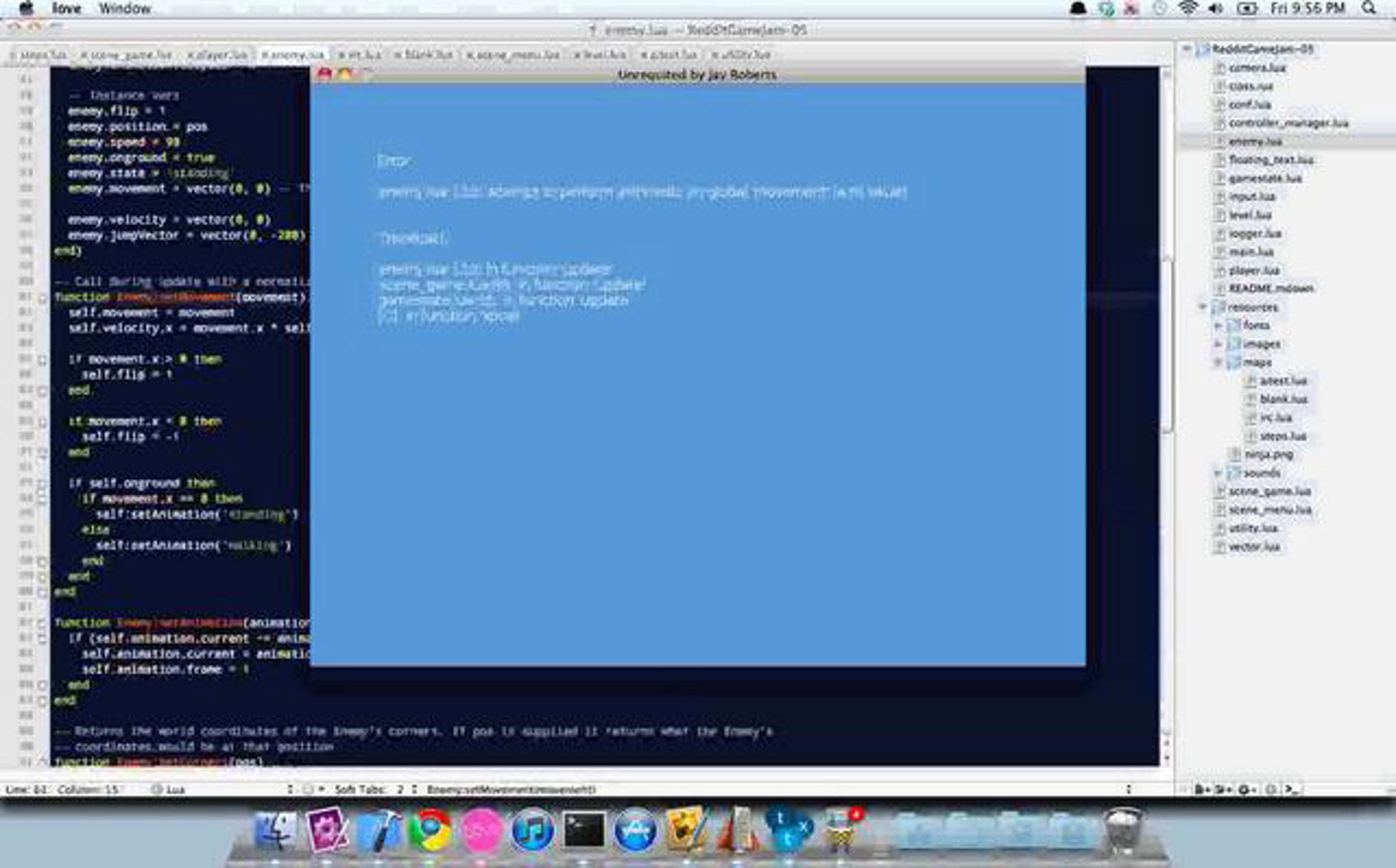Open scene_game.lua in project drawer
The height and width of the screenshot is (868, 1396).
coord(1269,491)
